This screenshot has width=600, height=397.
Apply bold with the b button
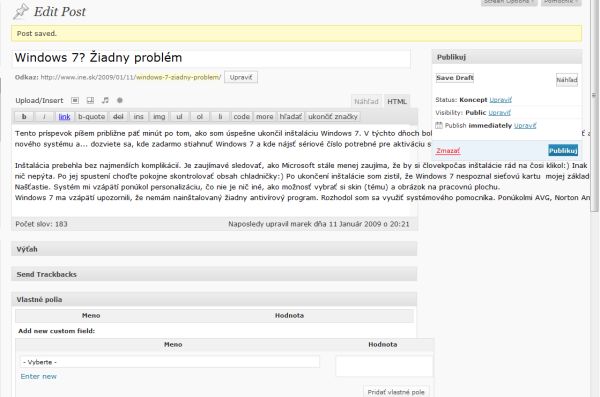[24, 116]
